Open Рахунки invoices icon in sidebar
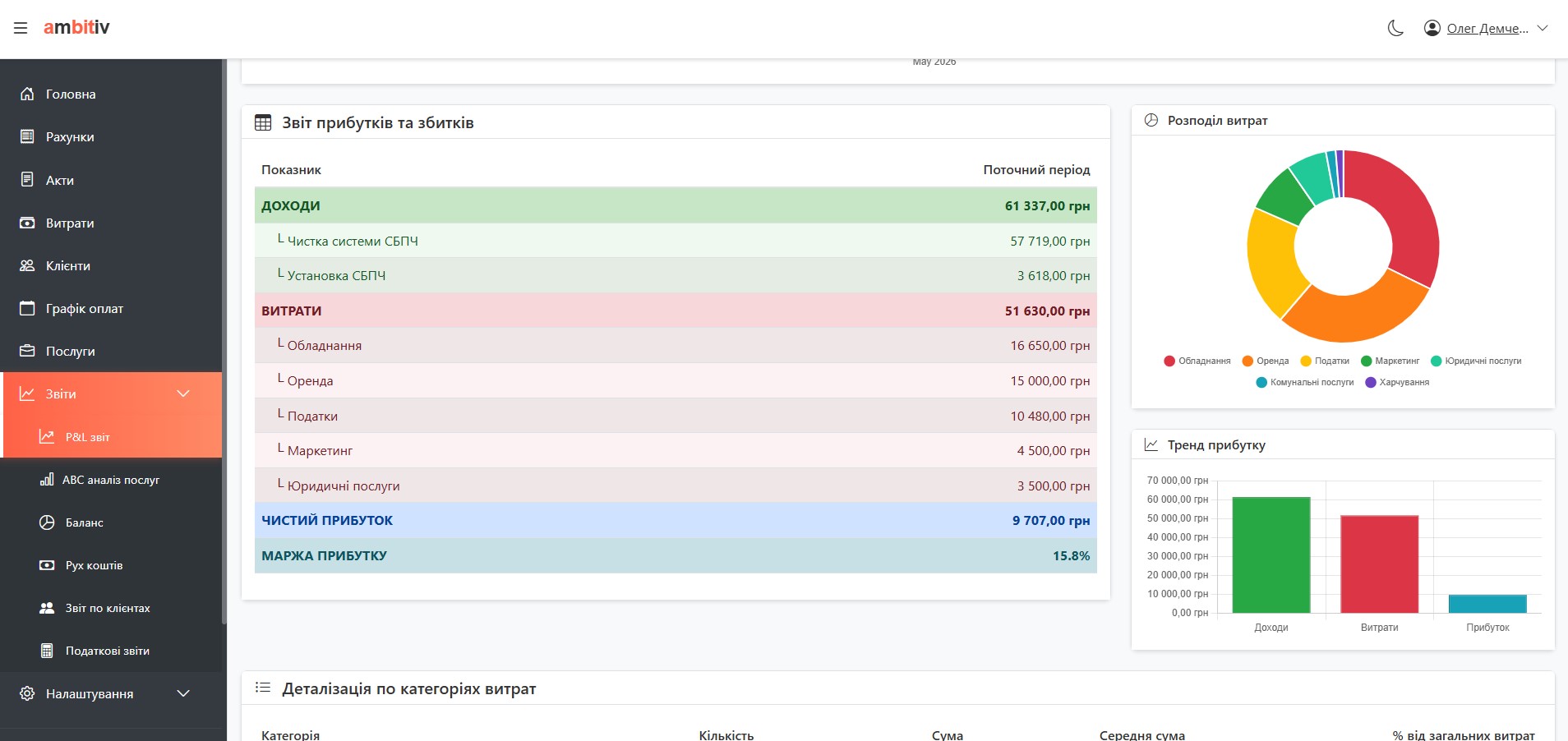Screen dimensions: 1568x741 coord(27,136)
